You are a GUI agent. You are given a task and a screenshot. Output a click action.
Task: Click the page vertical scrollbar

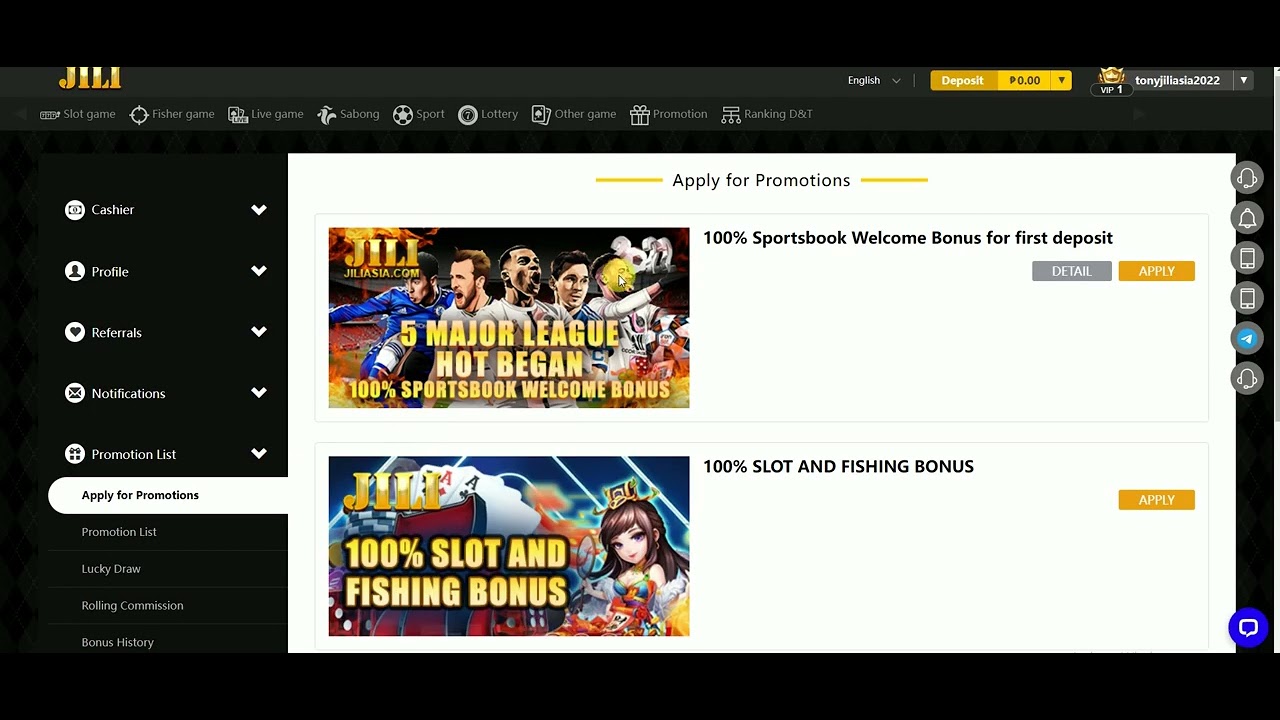1276,245
